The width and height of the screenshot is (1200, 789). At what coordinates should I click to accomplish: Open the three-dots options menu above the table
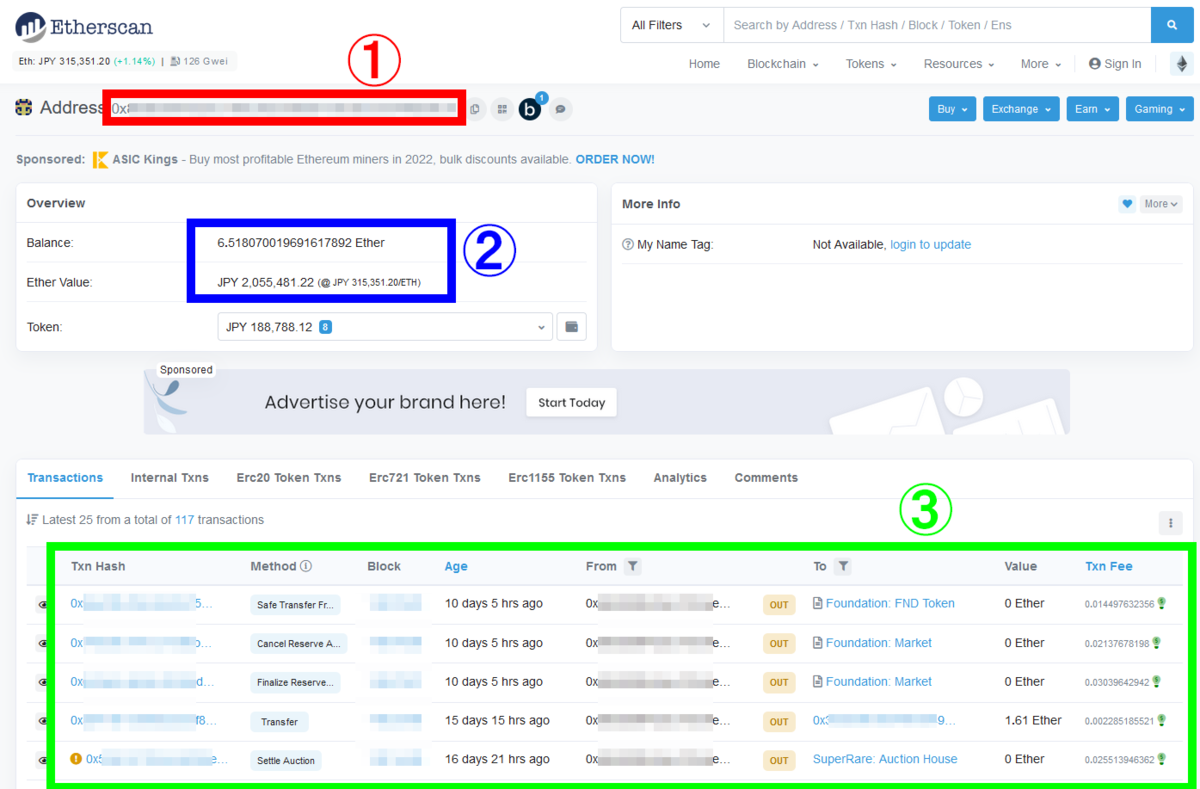point(1170,522)
